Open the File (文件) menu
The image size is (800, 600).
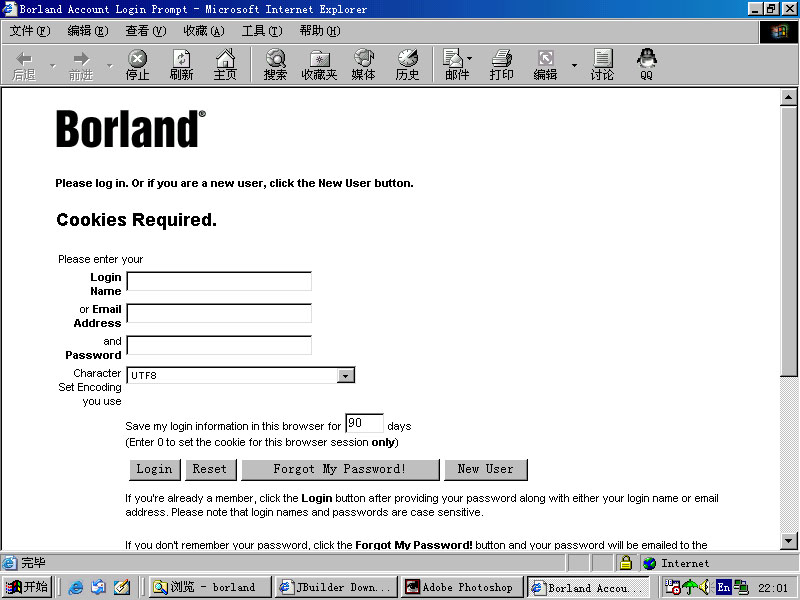(x=29, y=31)
